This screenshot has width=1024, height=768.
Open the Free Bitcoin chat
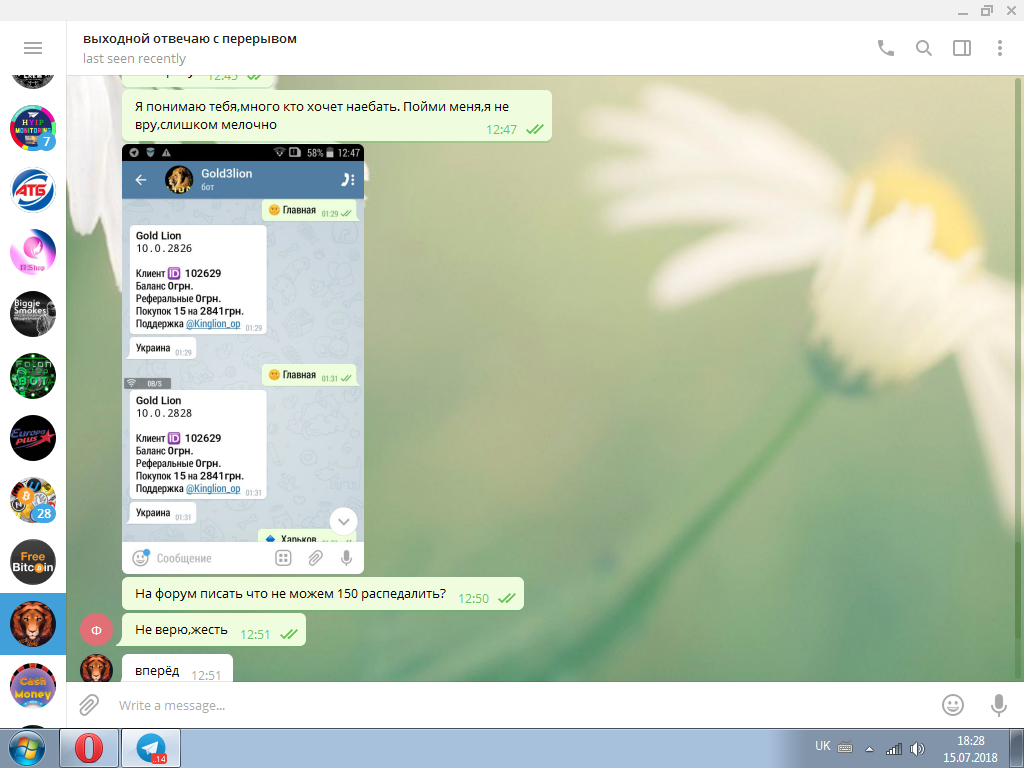point(33,562)
